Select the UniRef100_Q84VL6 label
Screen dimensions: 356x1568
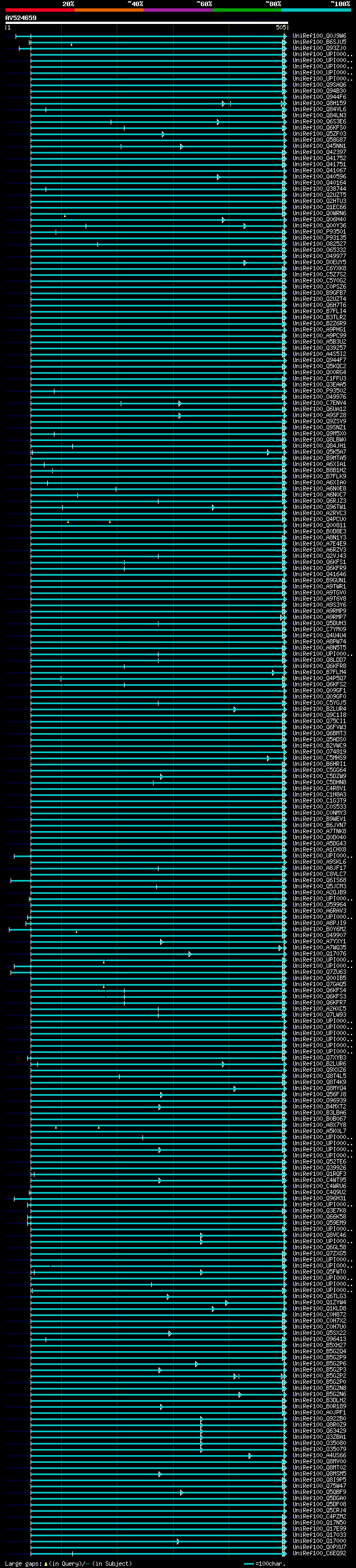click(x=319, y=110)
